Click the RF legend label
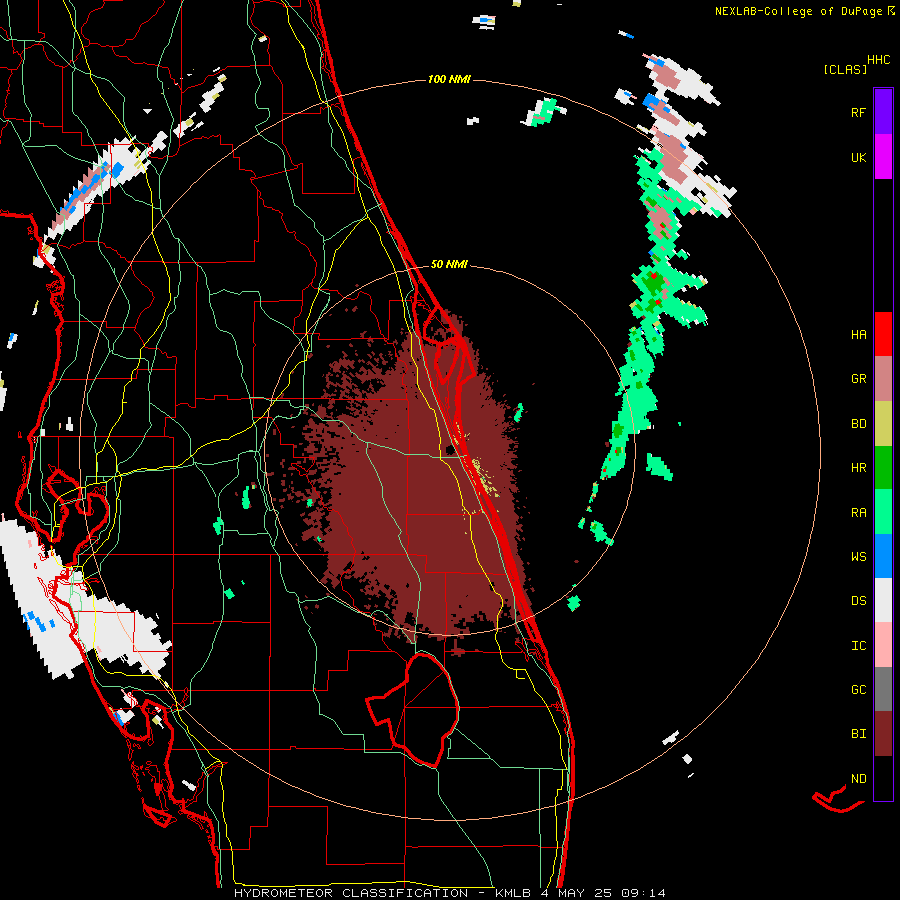The image size is (900, 900). [x=858, y=112]
